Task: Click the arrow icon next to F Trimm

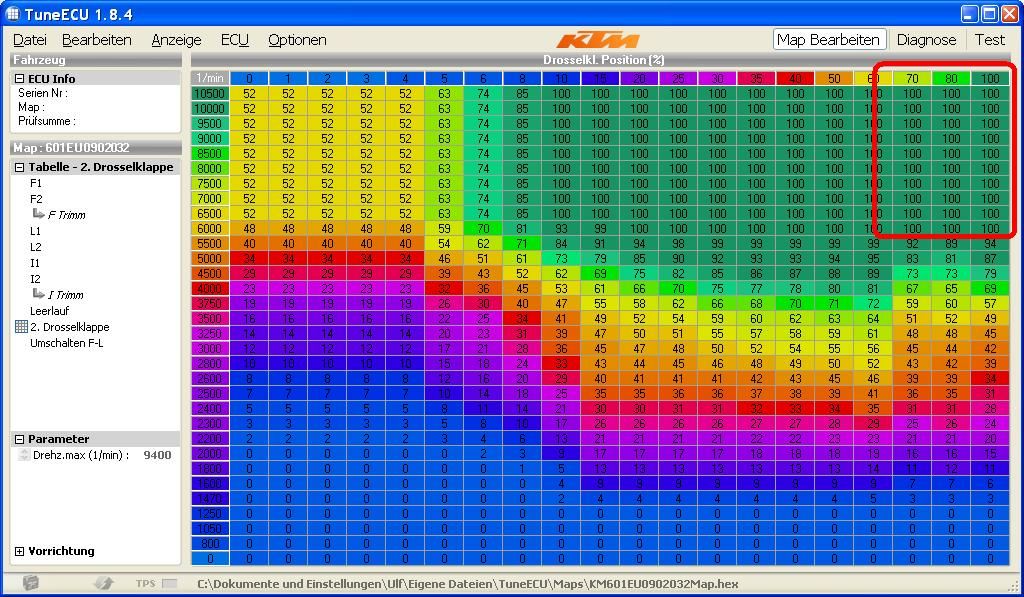Action: point(38,215)
